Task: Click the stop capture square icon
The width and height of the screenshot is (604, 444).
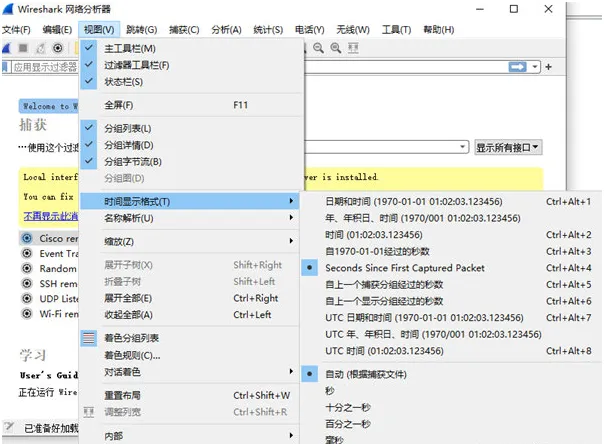Action: point(23,48)
